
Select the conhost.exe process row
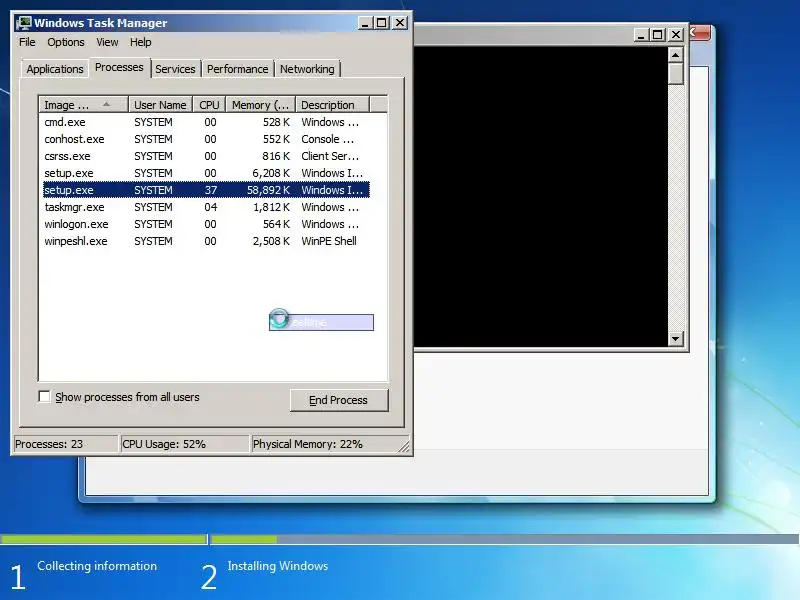[x=206, y=139]
